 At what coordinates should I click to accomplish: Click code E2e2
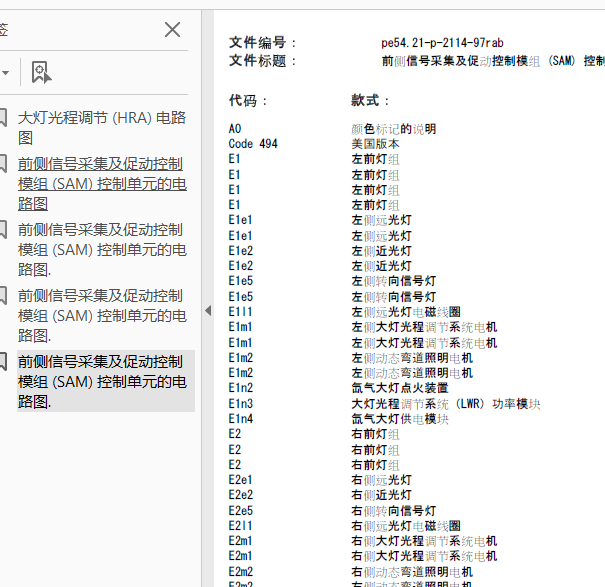pos(241,495)
